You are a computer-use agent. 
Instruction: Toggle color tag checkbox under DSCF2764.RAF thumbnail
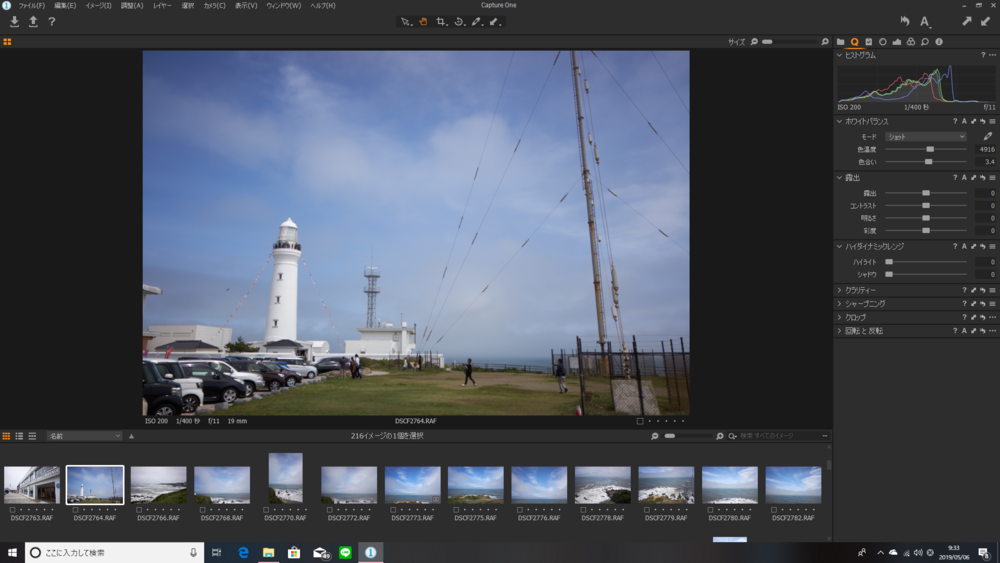tap(76, 510)
